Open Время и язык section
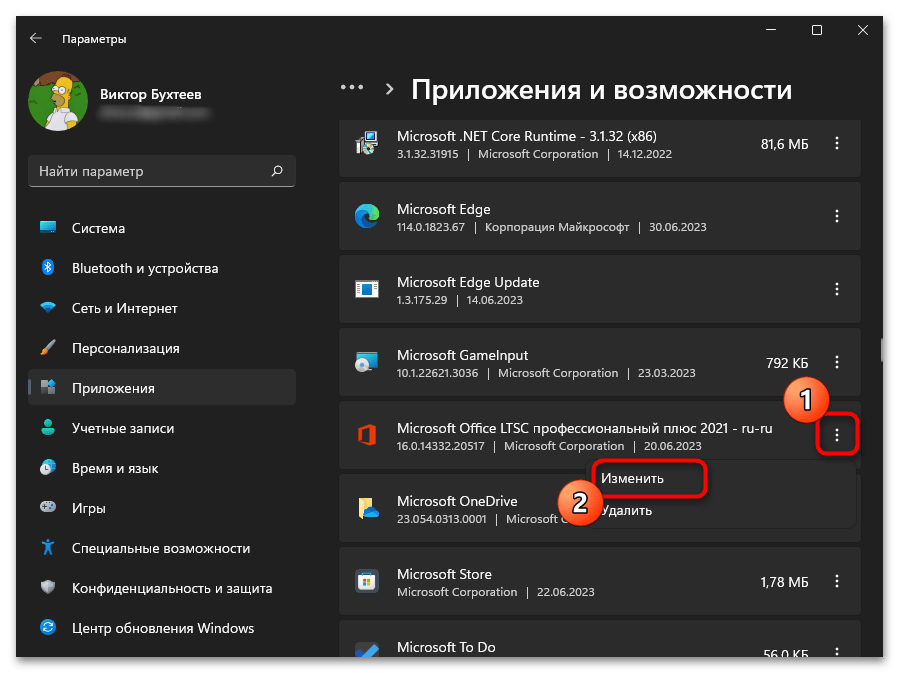Screen dimensions: 899x673 [162, 468]
